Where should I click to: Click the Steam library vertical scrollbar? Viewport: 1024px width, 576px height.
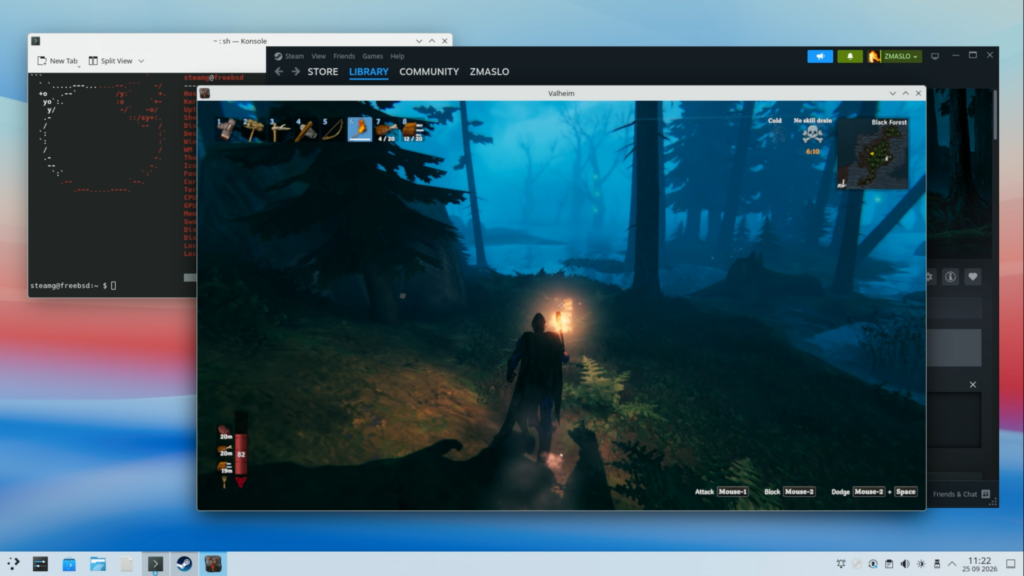click(995, 114)
